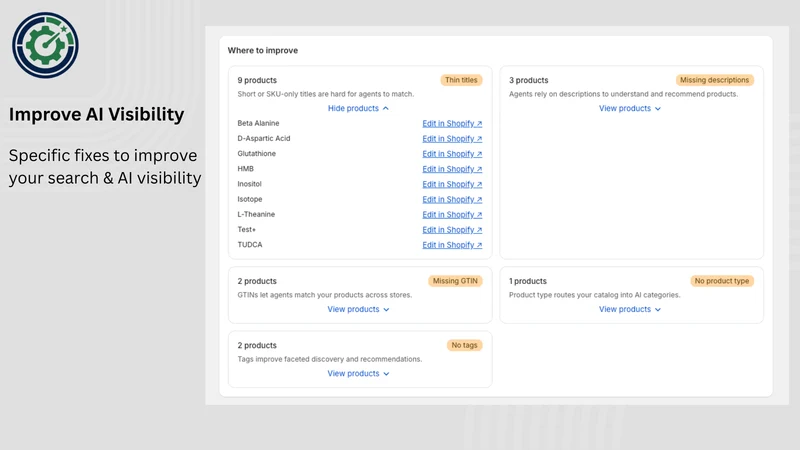Click the 'Improve AI Visibility' headline
800x450 pixels.
pos(96,114)
